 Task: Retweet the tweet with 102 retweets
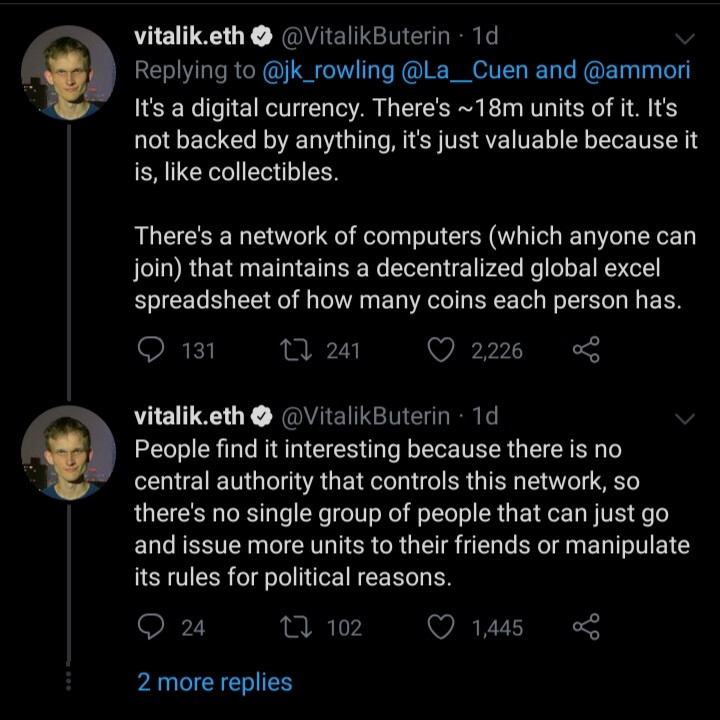[297, 627]
